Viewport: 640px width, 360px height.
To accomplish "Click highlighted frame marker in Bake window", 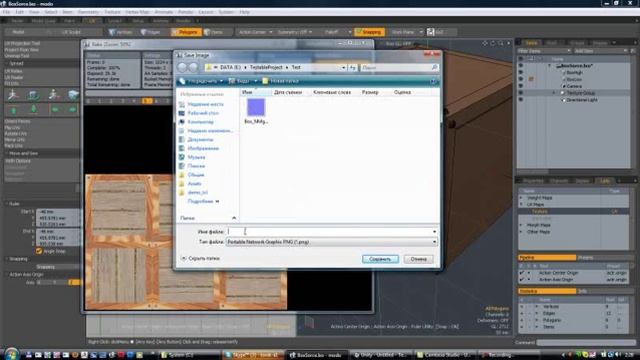I will tap(147, 101).
